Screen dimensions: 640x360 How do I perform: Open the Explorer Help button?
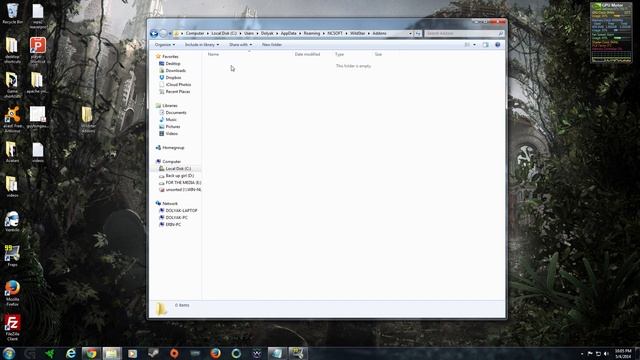coord(498,44)
